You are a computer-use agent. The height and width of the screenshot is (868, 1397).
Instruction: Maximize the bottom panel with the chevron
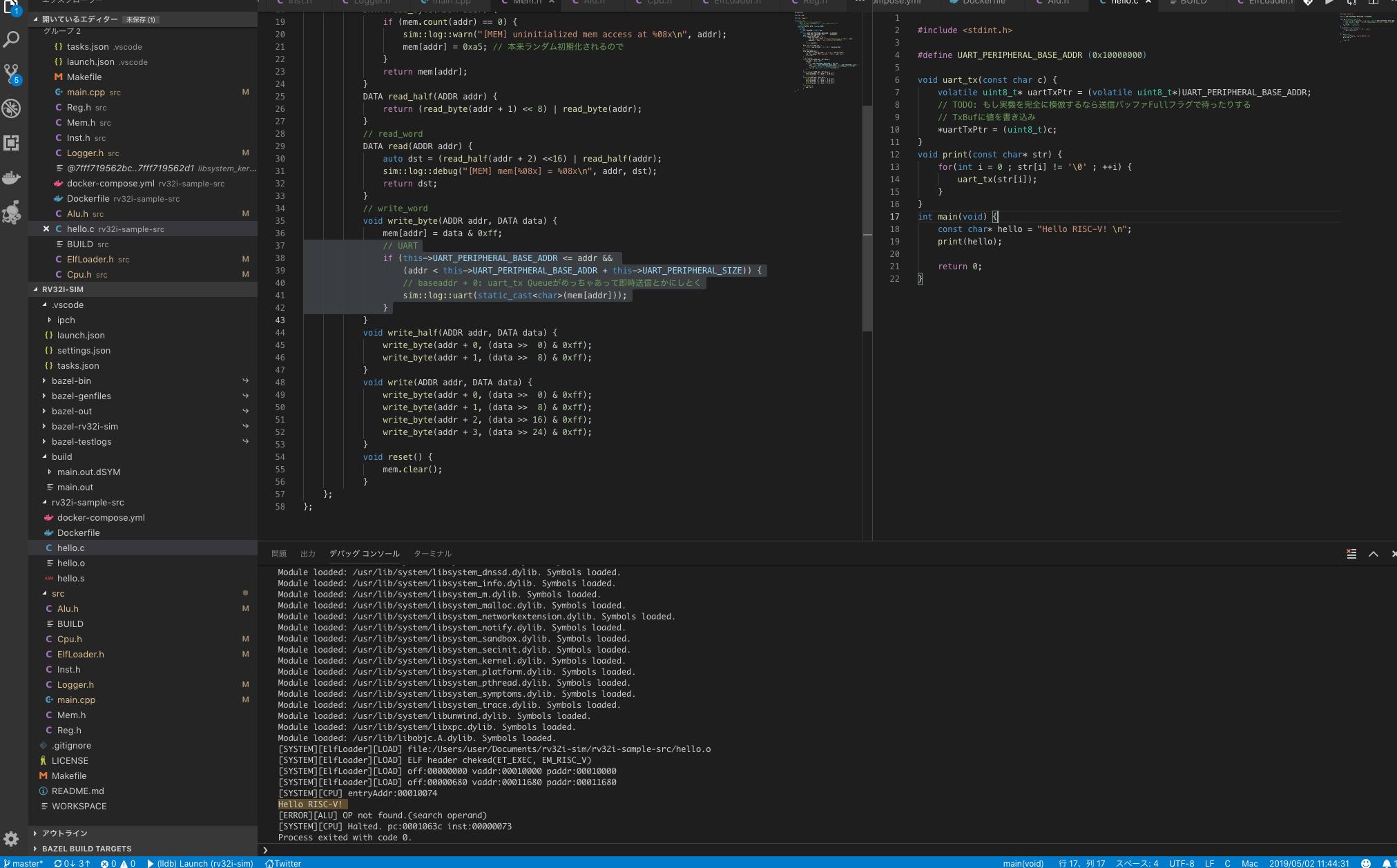1374,554
